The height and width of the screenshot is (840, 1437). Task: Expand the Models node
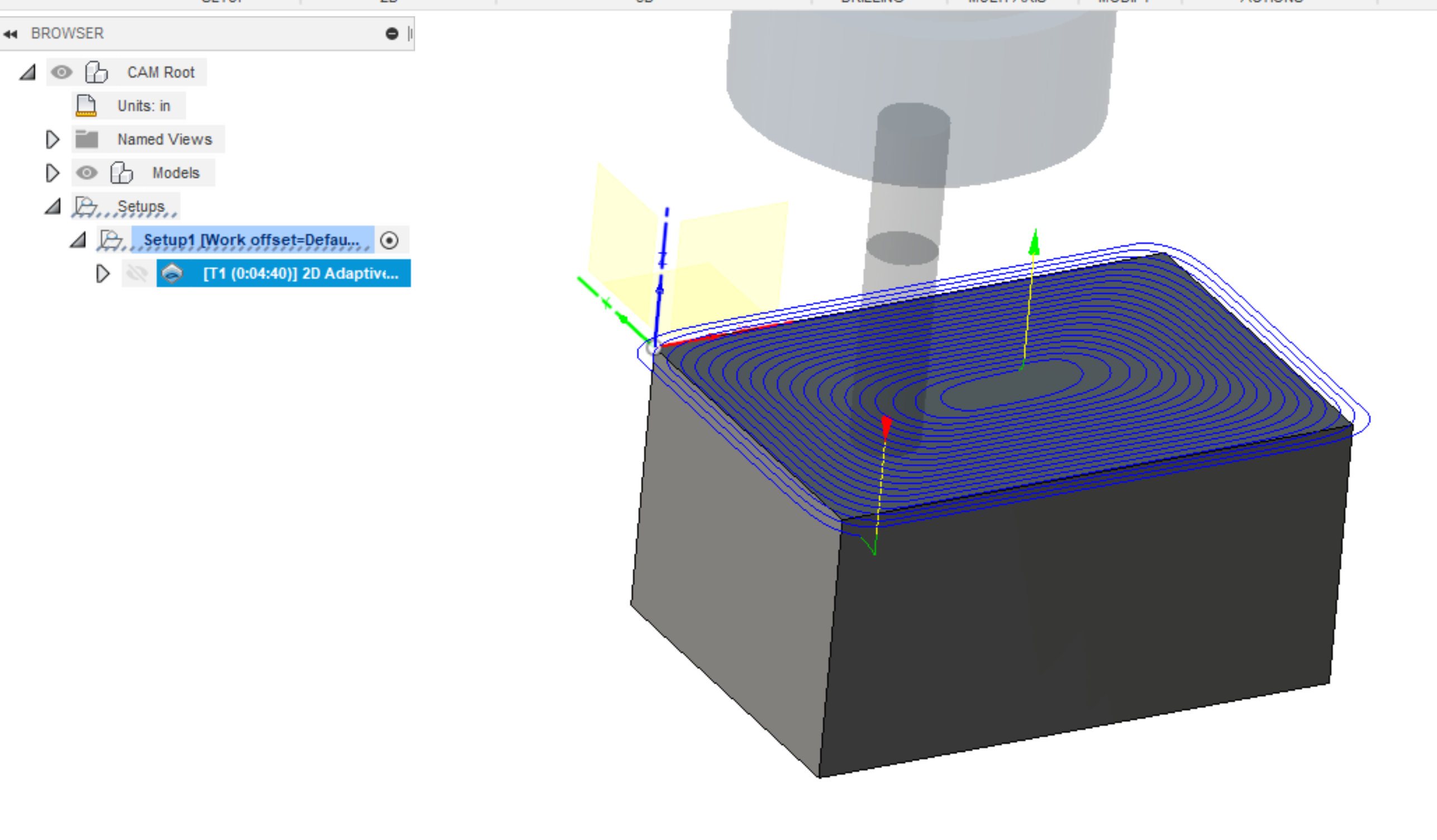click(53, 173)
